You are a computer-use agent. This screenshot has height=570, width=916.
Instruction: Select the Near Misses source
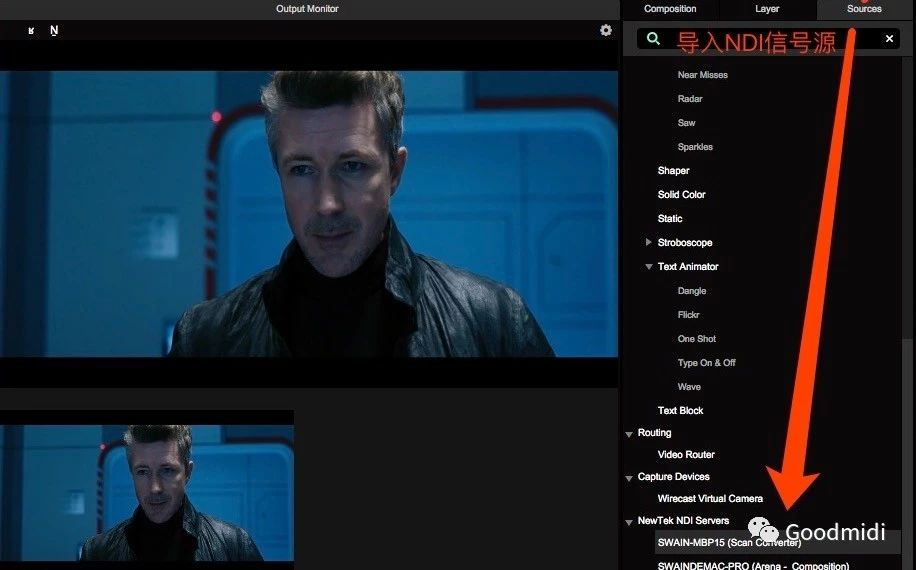[x=703, y=75]
